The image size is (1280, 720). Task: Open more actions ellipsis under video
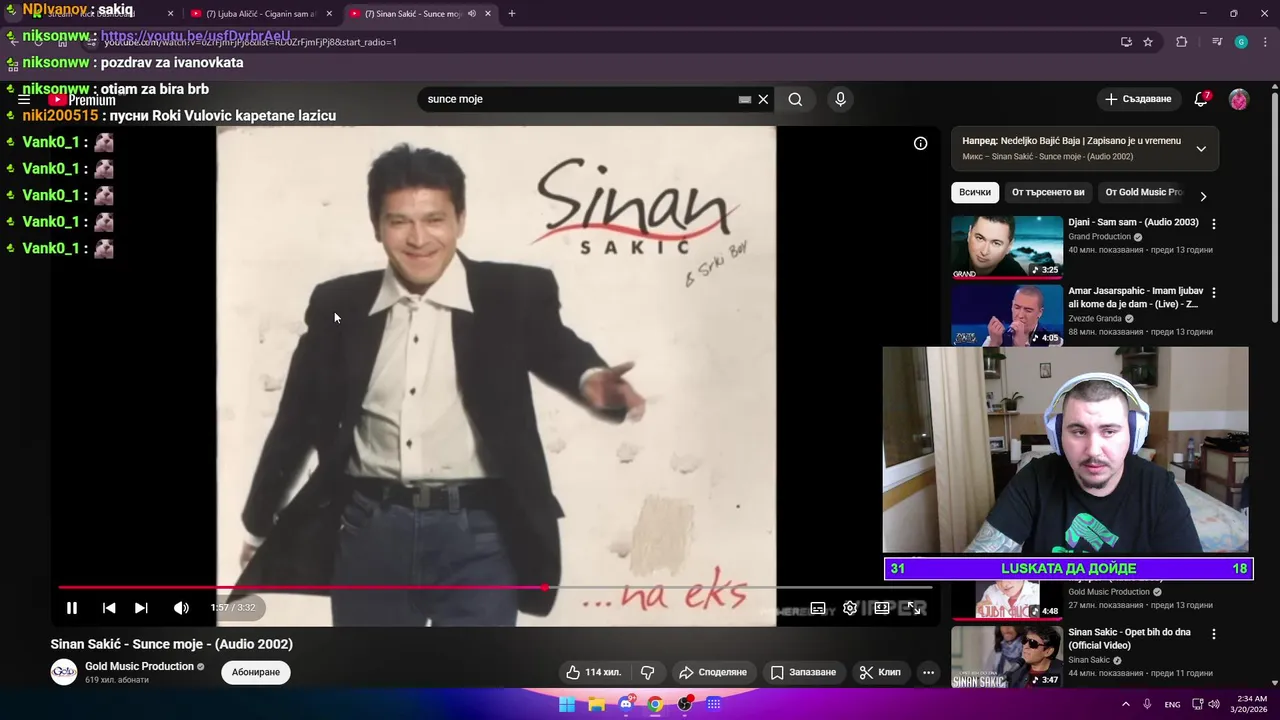click(929, 672)
